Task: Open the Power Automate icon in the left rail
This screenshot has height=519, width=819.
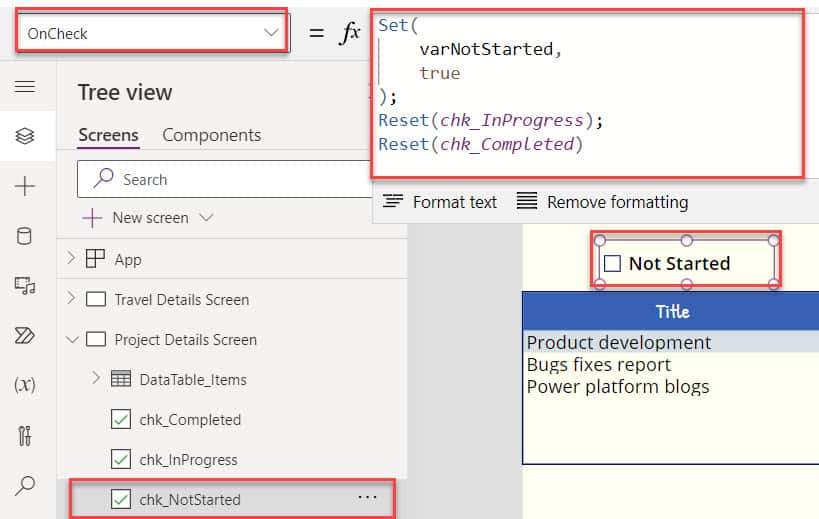Action: coord(25,335)
